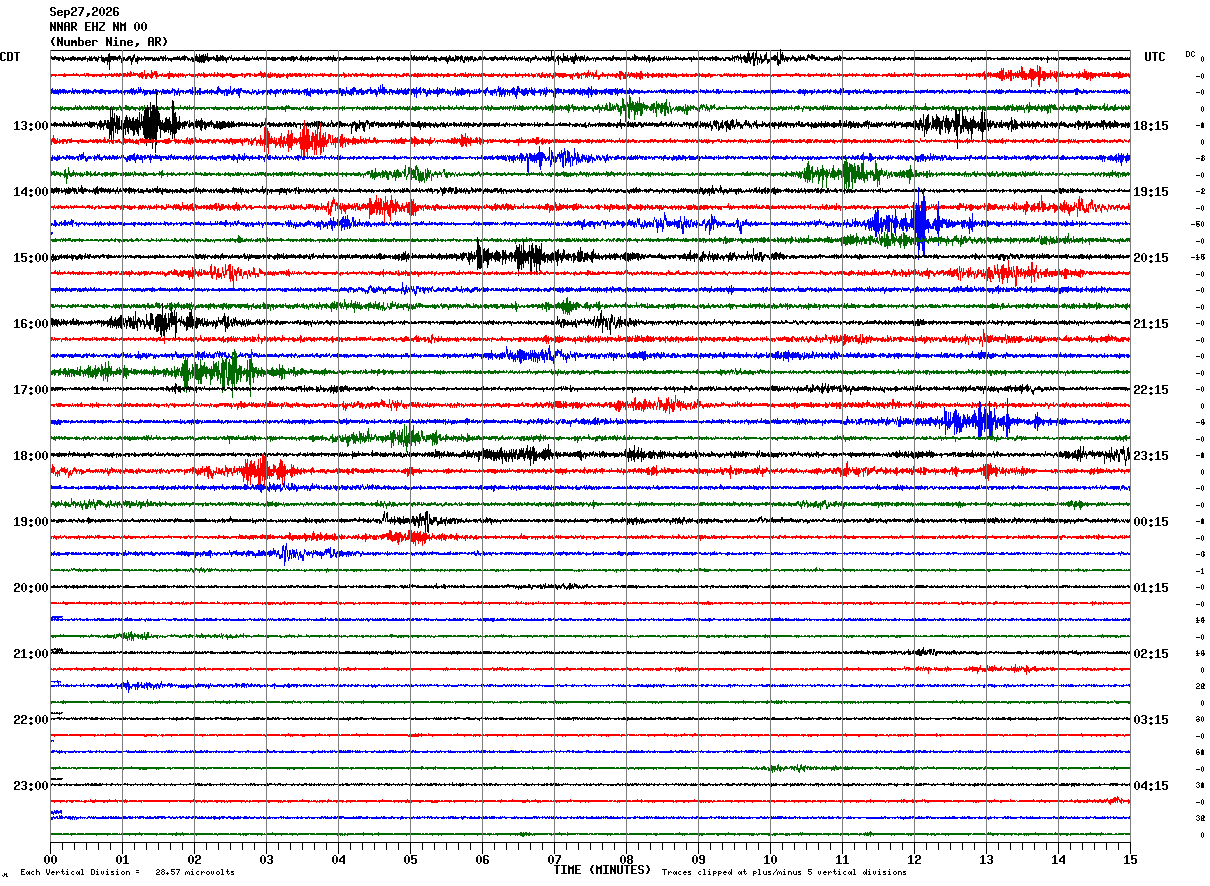Click the 23:00 CDT time label
Screen dimensions: 1210x886
[30, 786]
